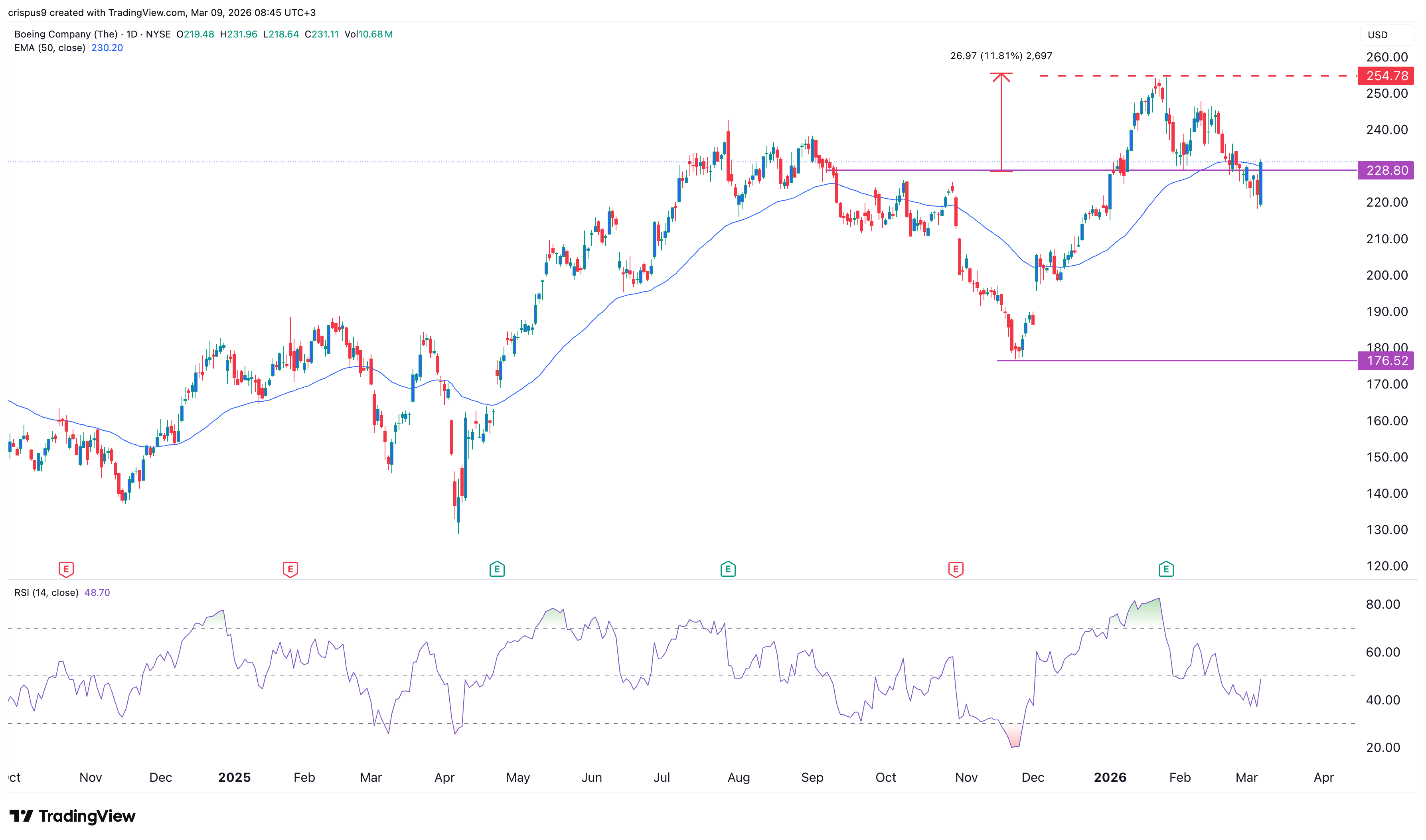Select the RSI (14, close) indicator label
Screen dimensions: 1426x840
tap(46, 592)
